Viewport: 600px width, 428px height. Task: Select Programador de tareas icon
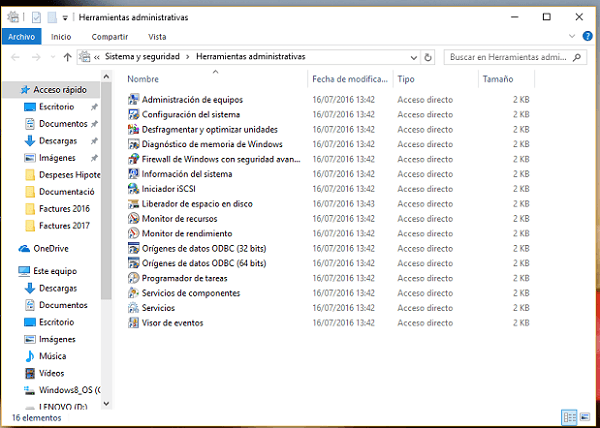pos(133,278)
